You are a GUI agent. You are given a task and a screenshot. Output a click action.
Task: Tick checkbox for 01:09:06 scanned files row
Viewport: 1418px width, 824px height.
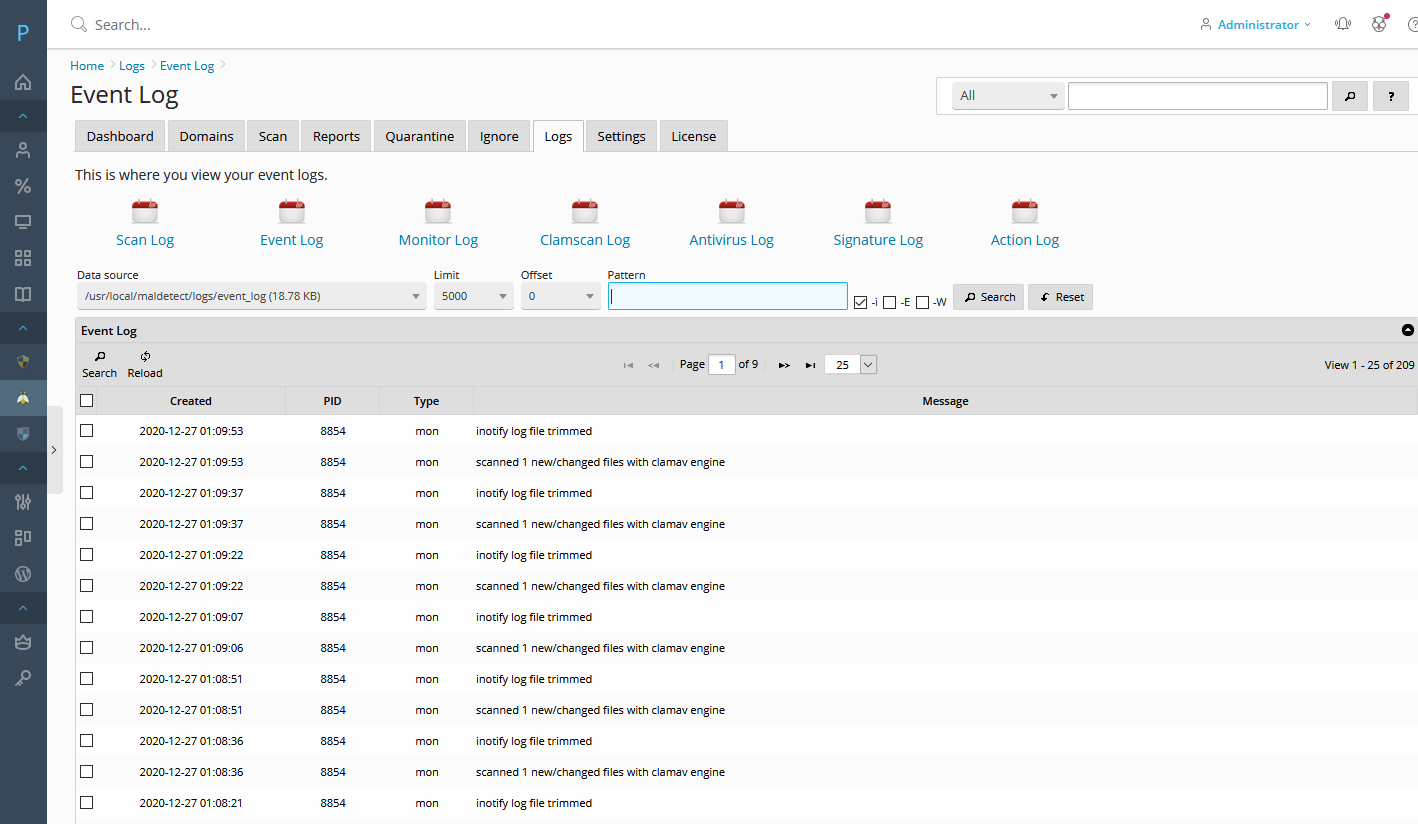[x=87, y=647]
